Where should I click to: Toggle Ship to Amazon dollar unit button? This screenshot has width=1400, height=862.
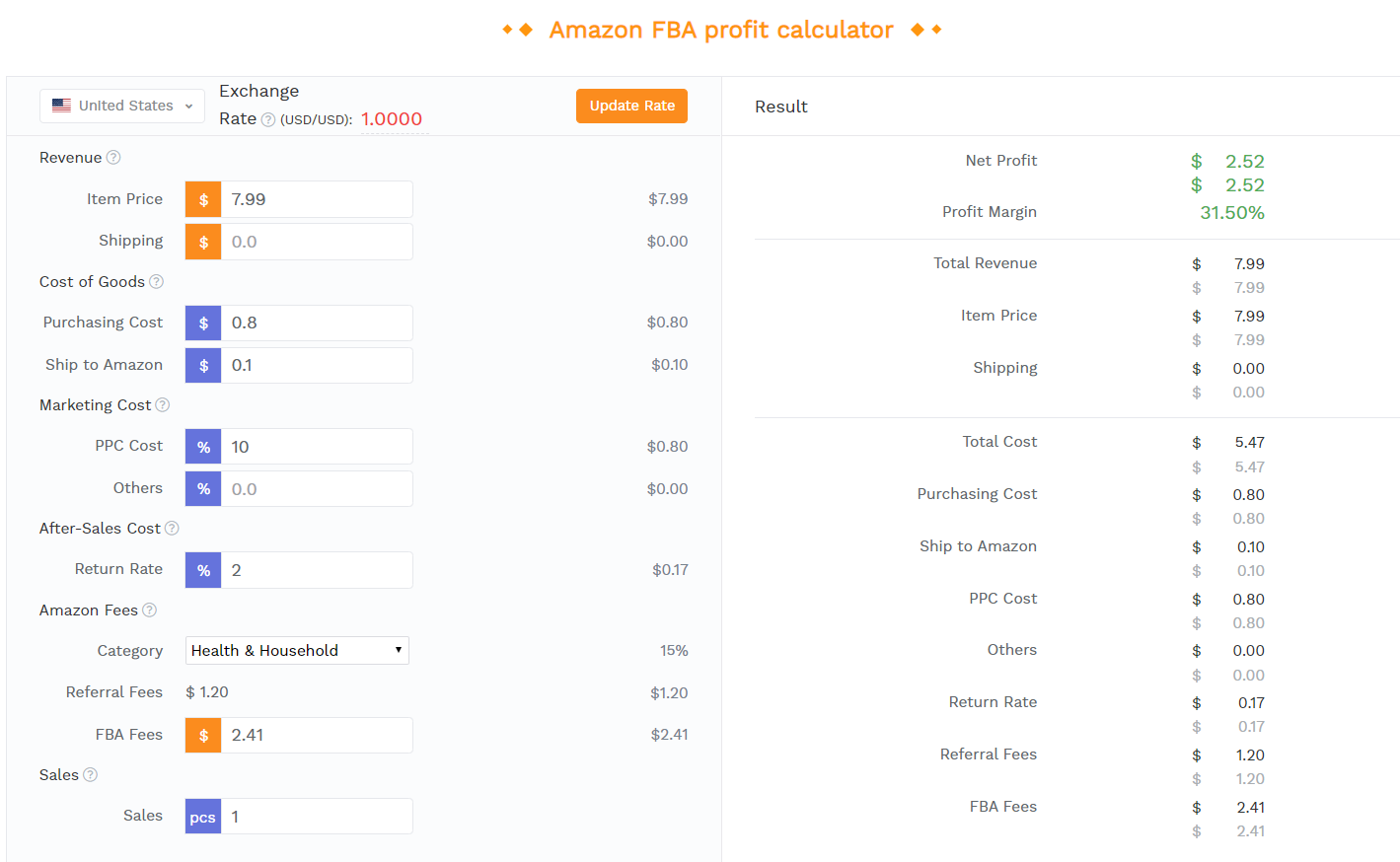tap(203, 366)
